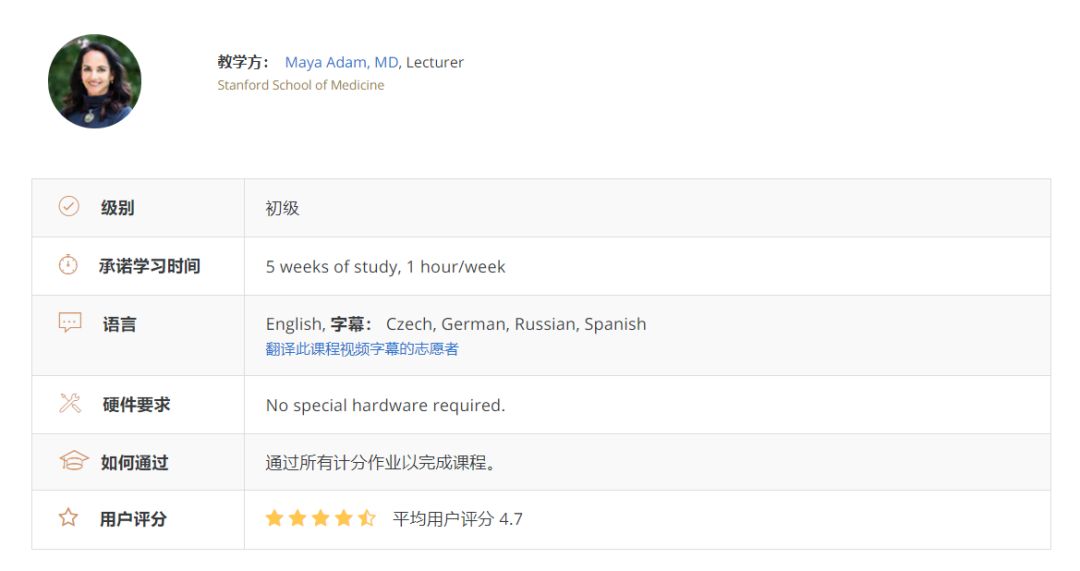Click the graduation cap icon beside 如何通过

(x=74, y=460)
